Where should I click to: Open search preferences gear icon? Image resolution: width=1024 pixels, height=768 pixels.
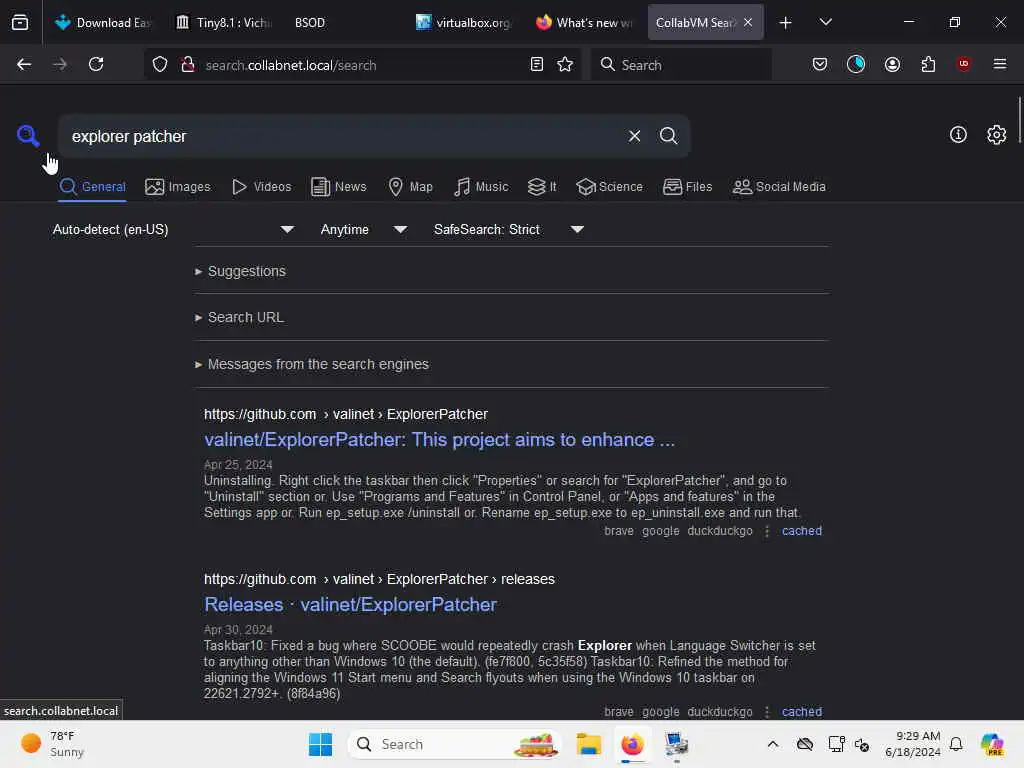pyautogui.click(x=996, y=135)
